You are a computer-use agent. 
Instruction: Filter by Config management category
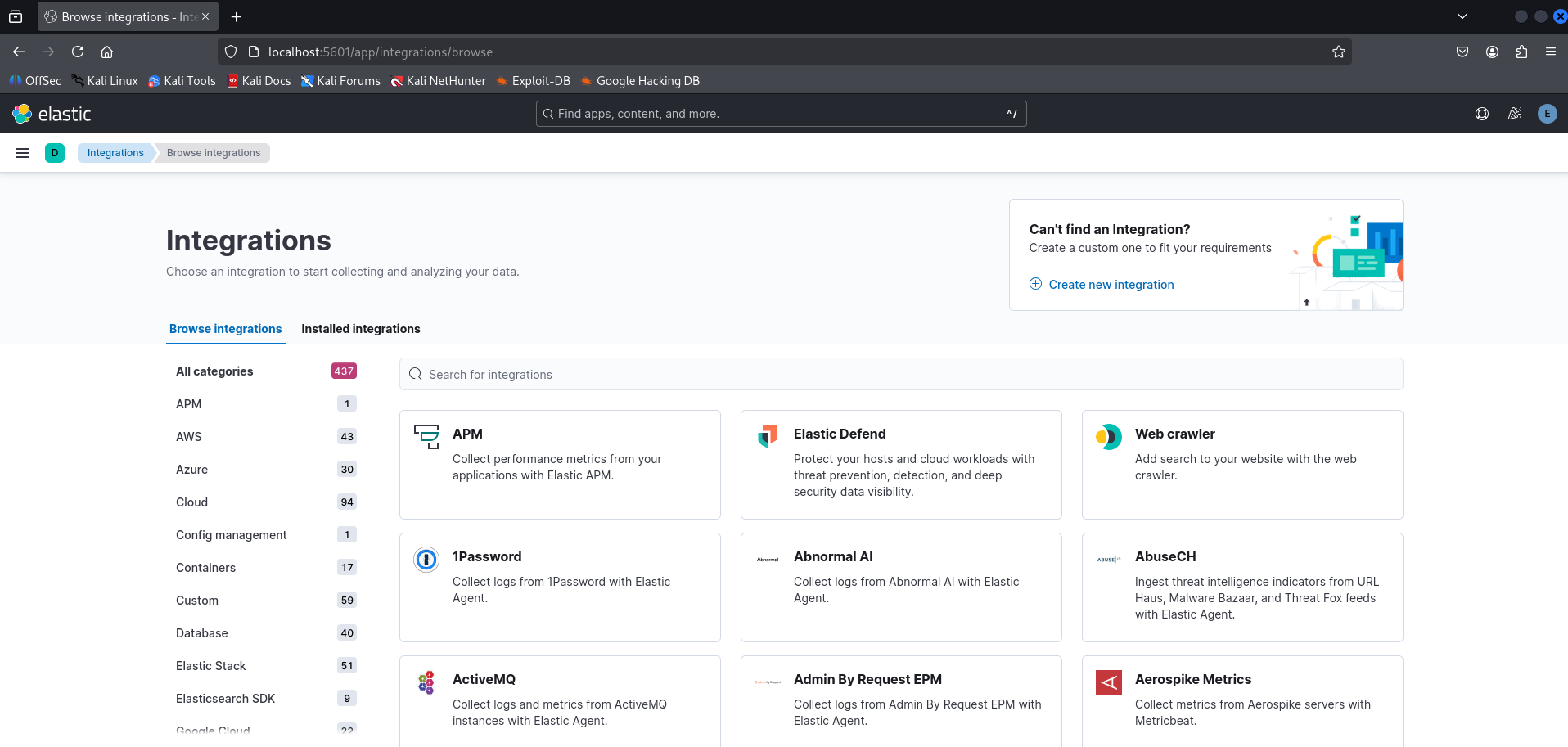coord(266,535)
